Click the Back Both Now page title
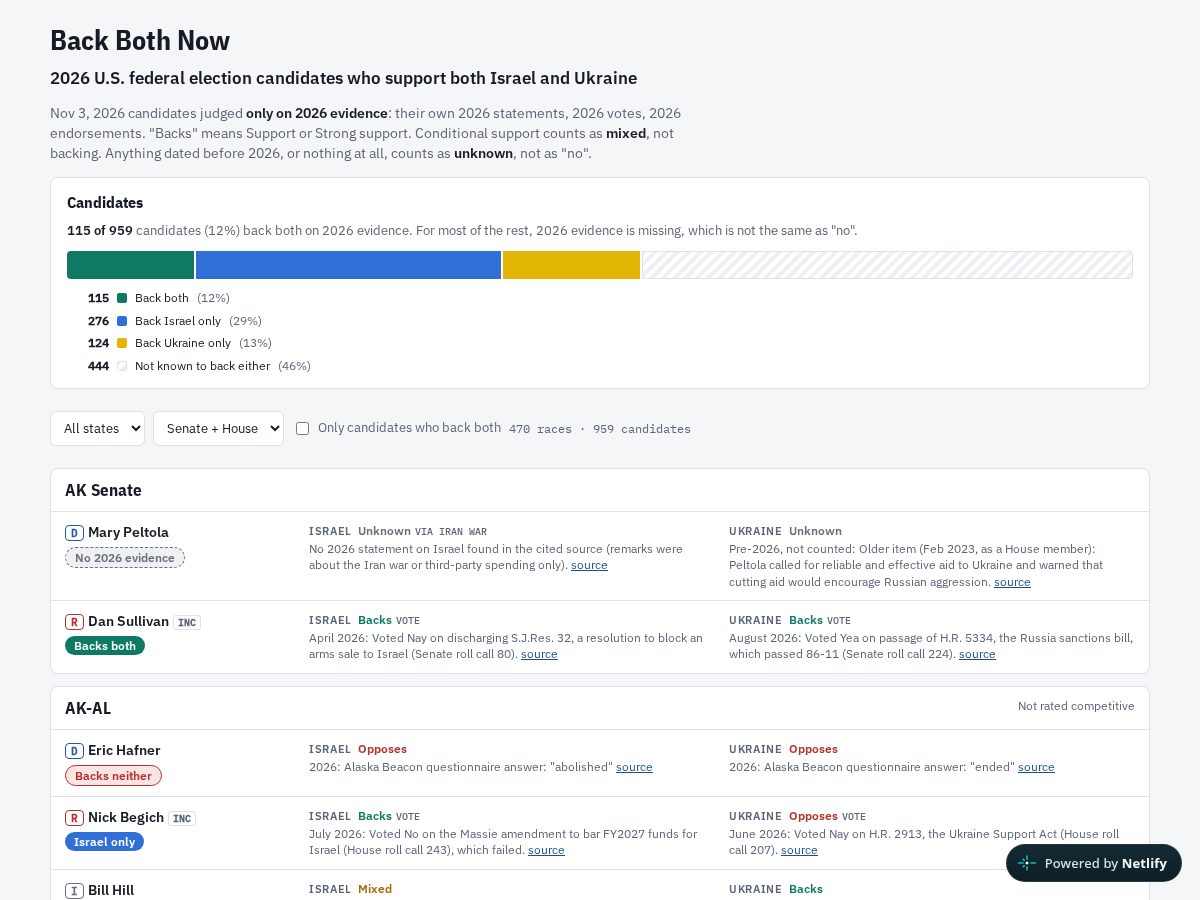 [x=140, y=40]
